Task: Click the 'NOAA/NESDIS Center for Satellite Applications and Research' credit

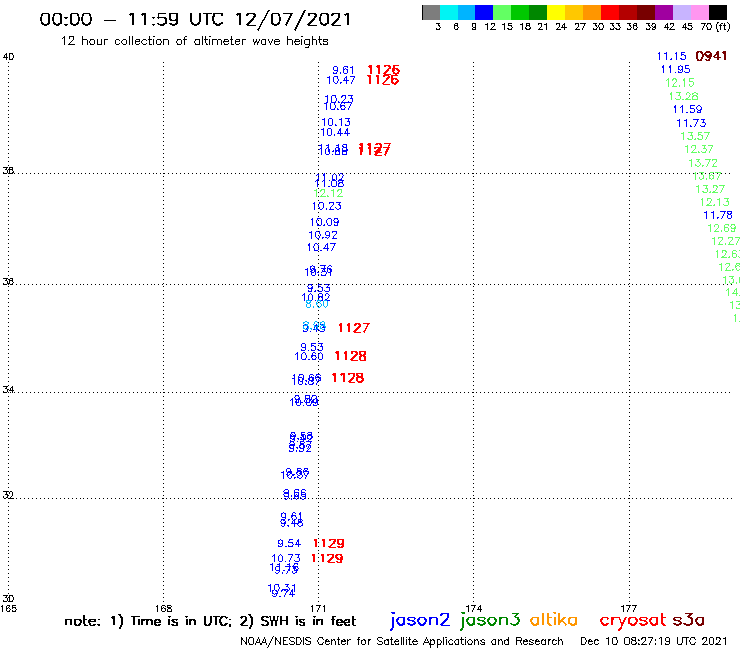Action: (x=402, y=642)
